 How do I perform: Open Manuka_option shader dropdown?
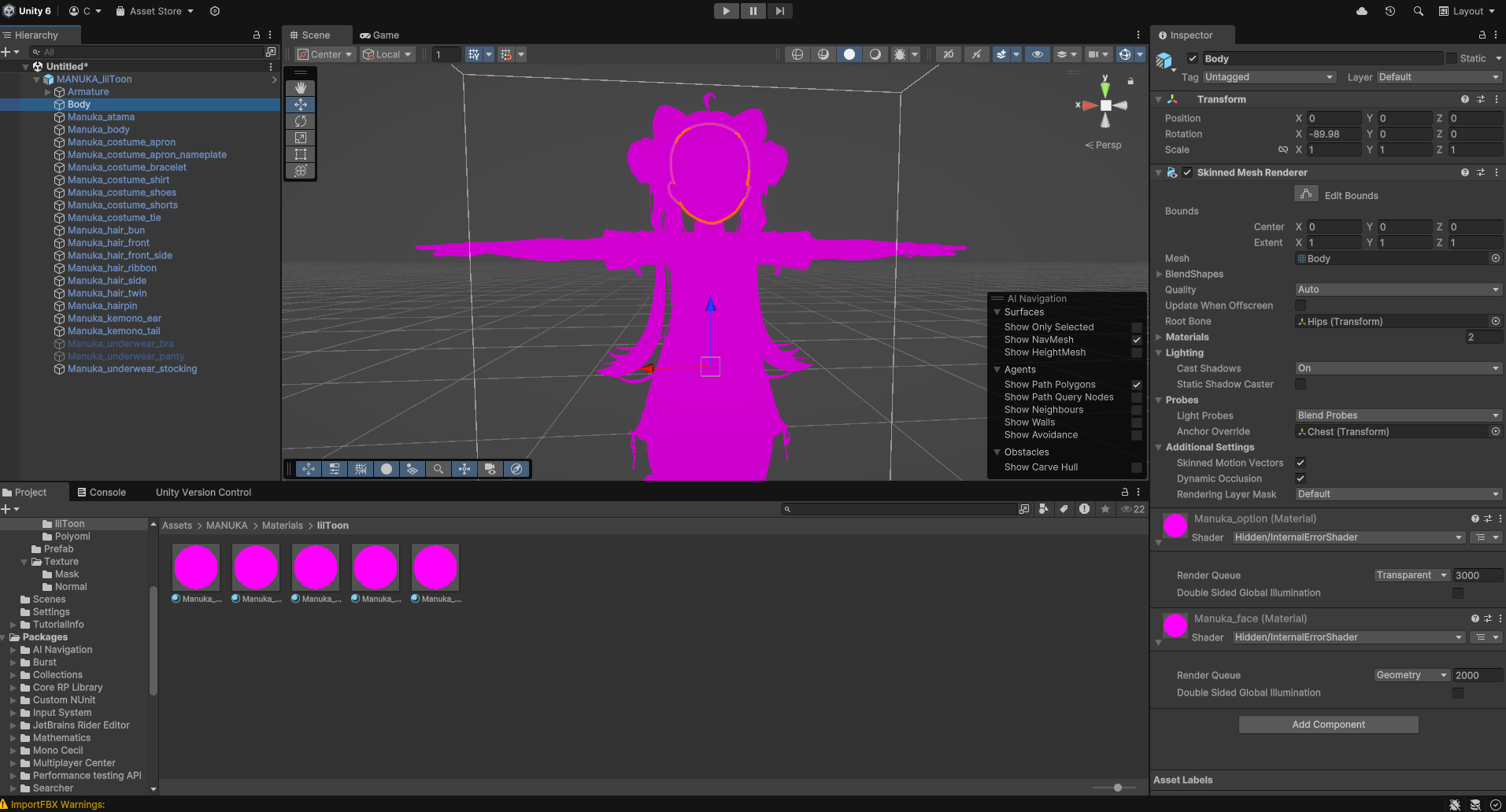point(1349,537)
